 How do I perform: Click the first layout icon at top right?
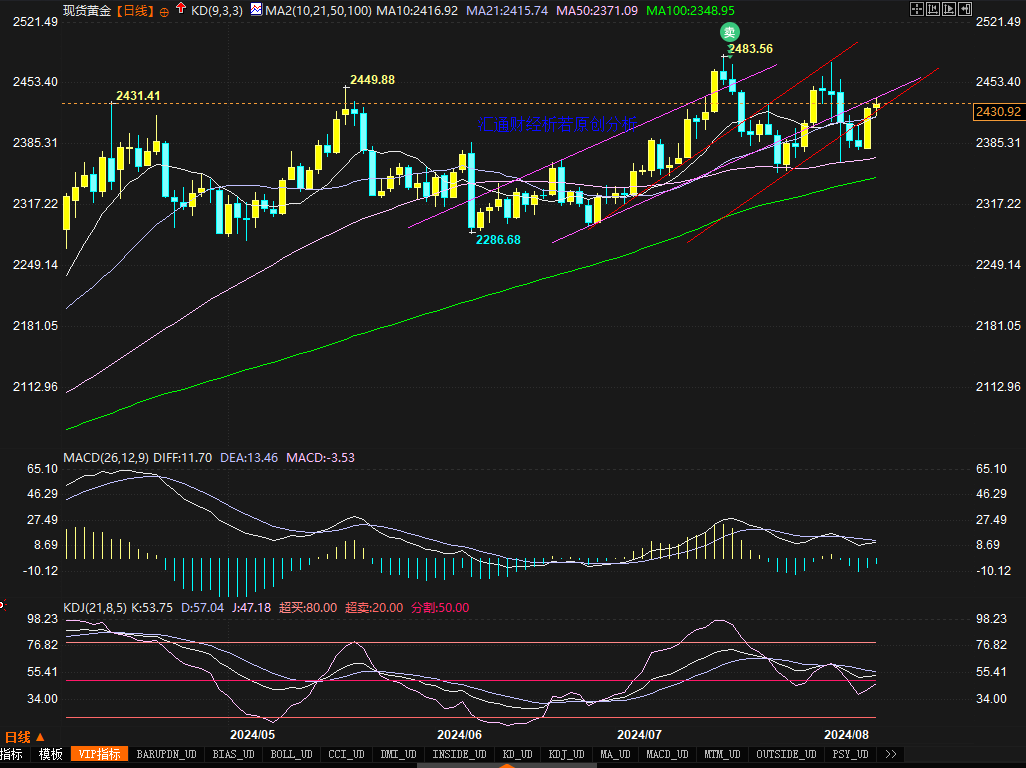(917, 9)
